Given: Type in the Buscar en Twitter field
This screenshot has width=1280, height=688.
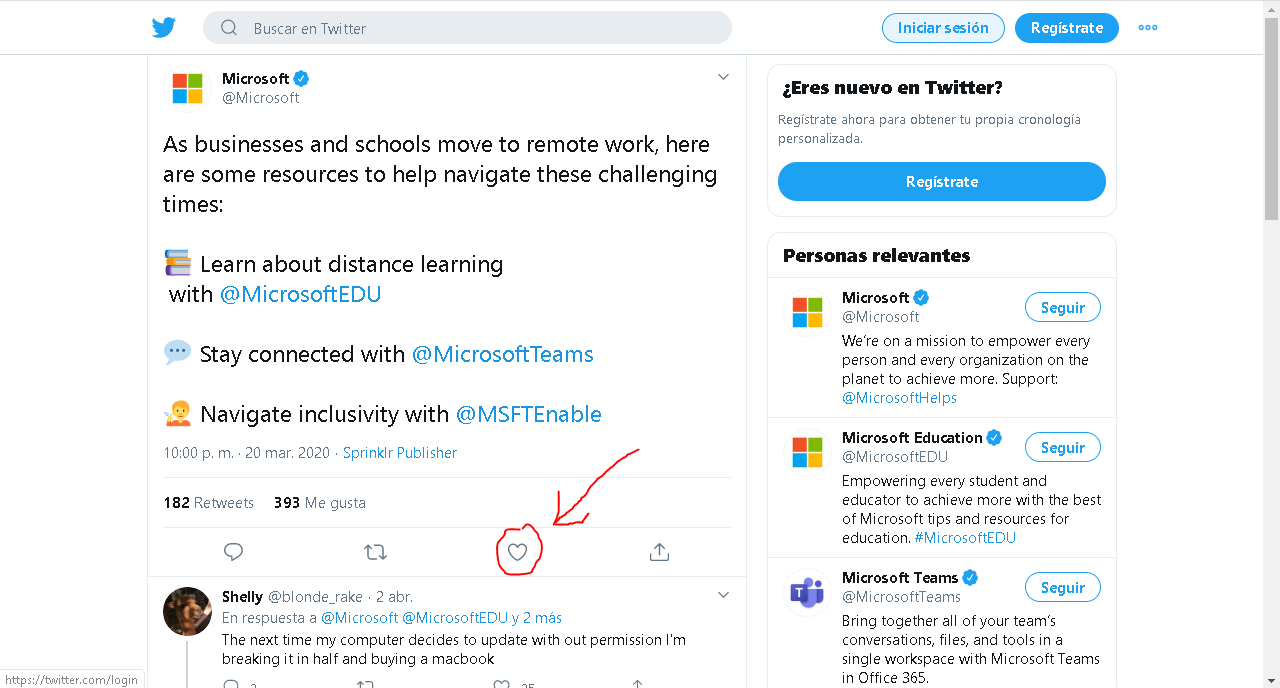Looking at the screenshot, I should click(x=480, y=28).
